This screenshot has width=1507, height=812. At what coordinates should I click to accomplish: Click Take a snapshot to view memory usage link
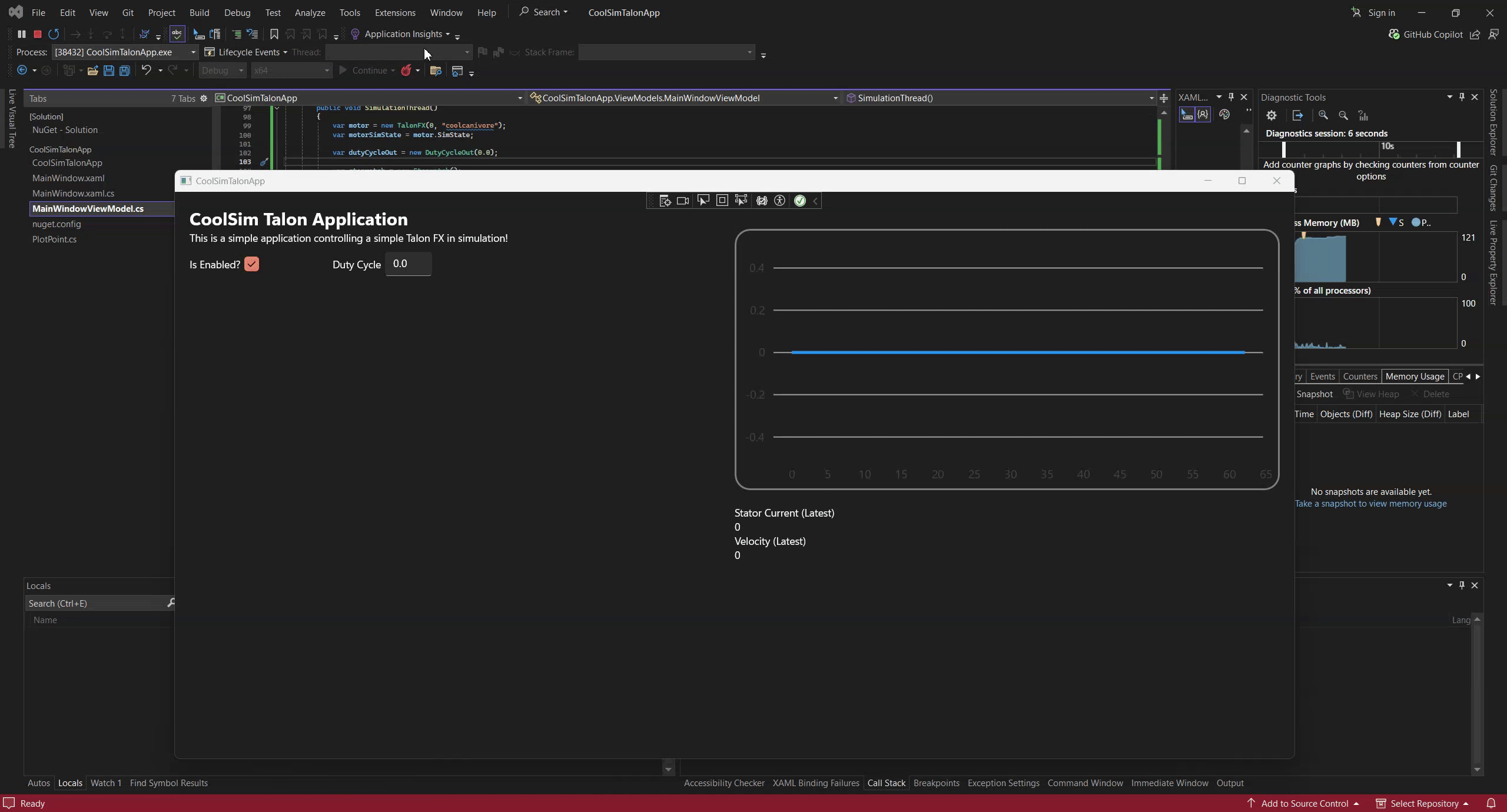click(1370, 504)
